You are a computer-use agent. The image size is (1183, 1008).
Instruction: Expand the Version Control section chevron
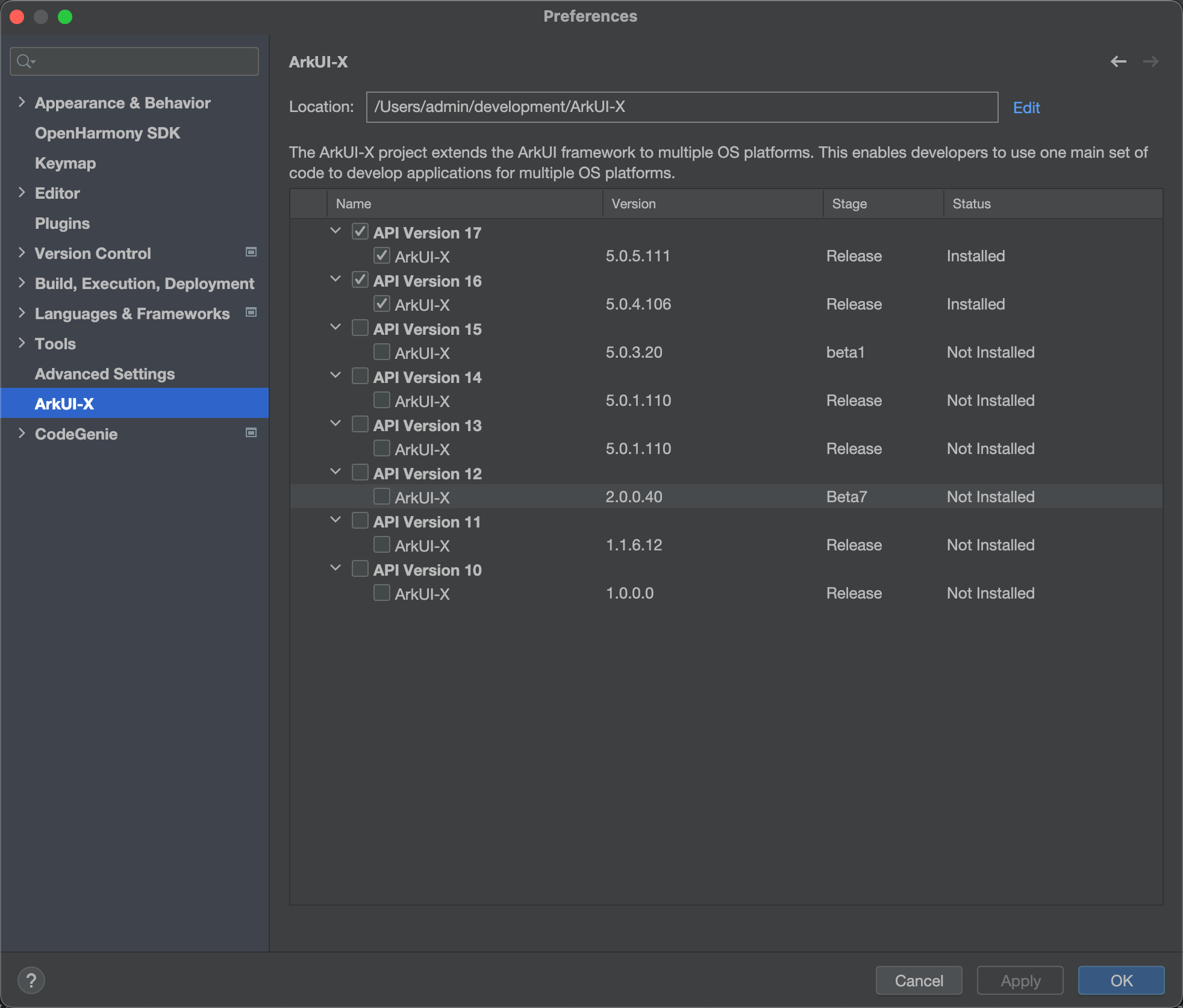[x=22, y=253]
